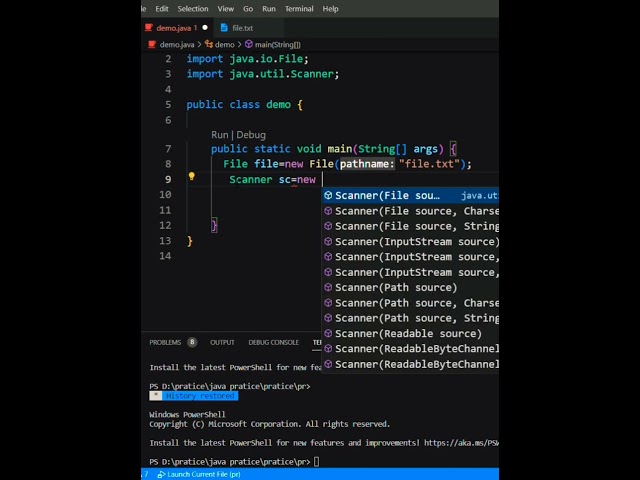Image resolution: width=640 pixels, height=480 pixels.
Task: Click the import java.util.Scanner line
Action: click(263, 74)
